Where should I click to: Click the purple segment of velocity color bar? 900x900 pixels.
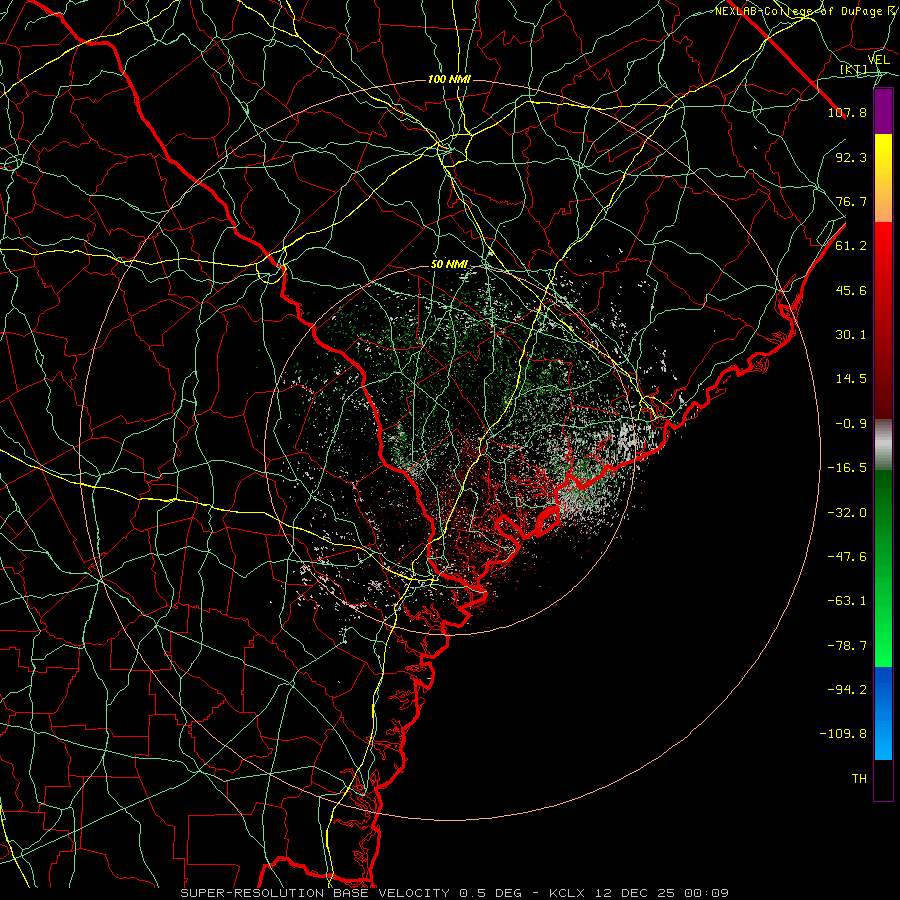(883, 112)
